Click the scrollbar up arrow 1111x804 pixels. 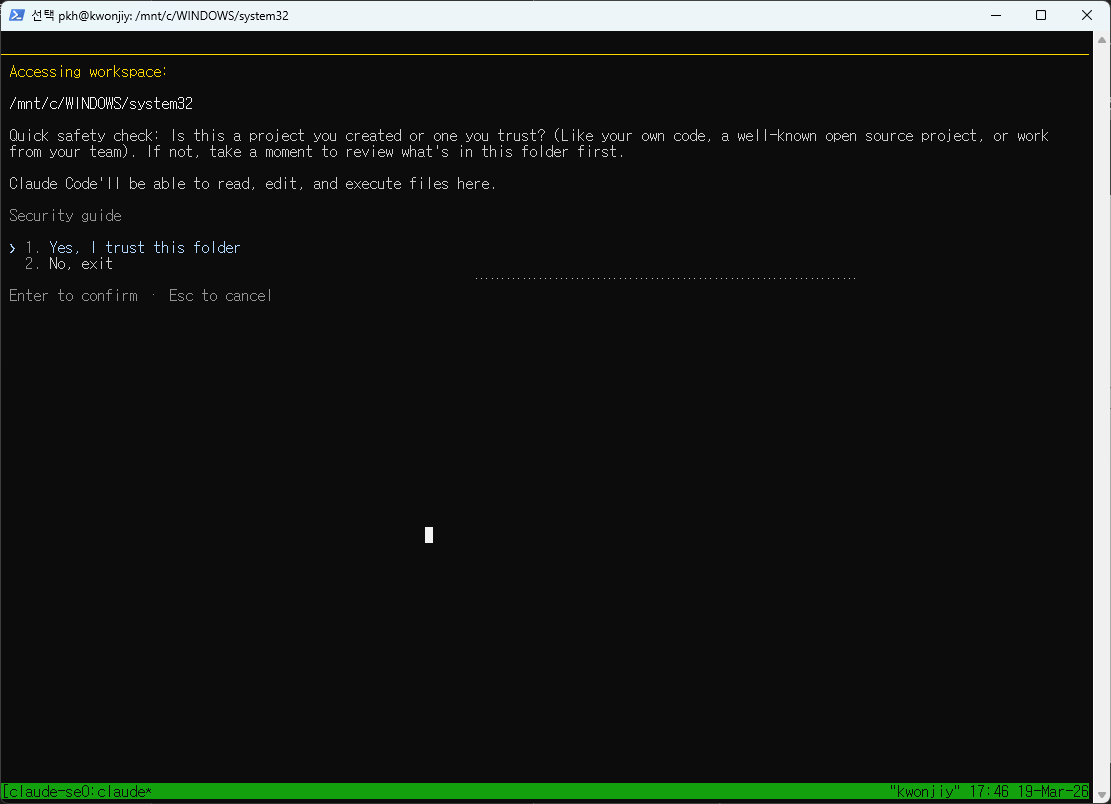pos(1102,40)
